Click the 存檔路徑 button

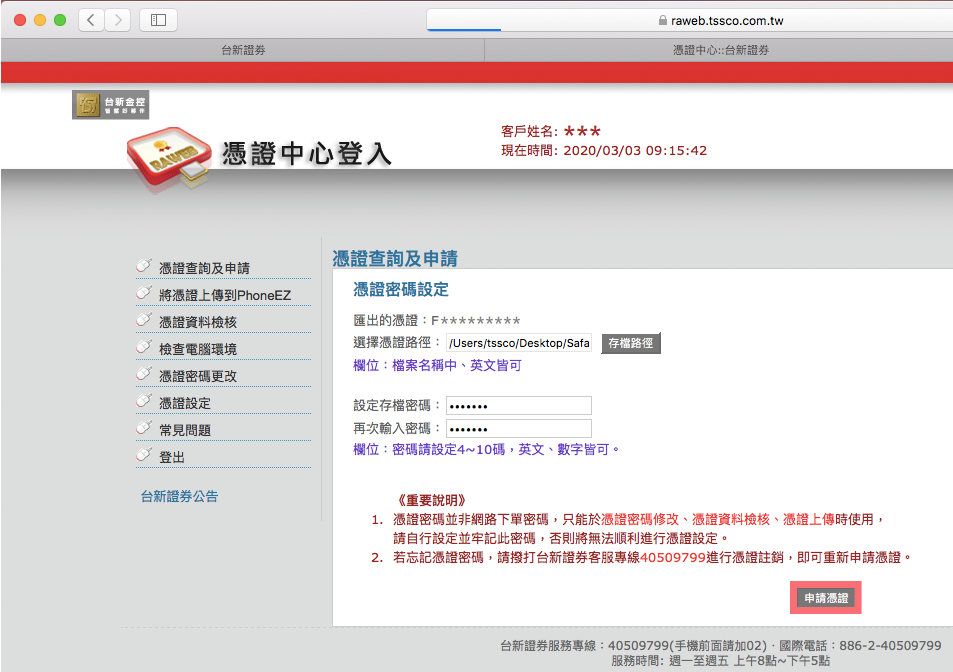pos(631,343)
